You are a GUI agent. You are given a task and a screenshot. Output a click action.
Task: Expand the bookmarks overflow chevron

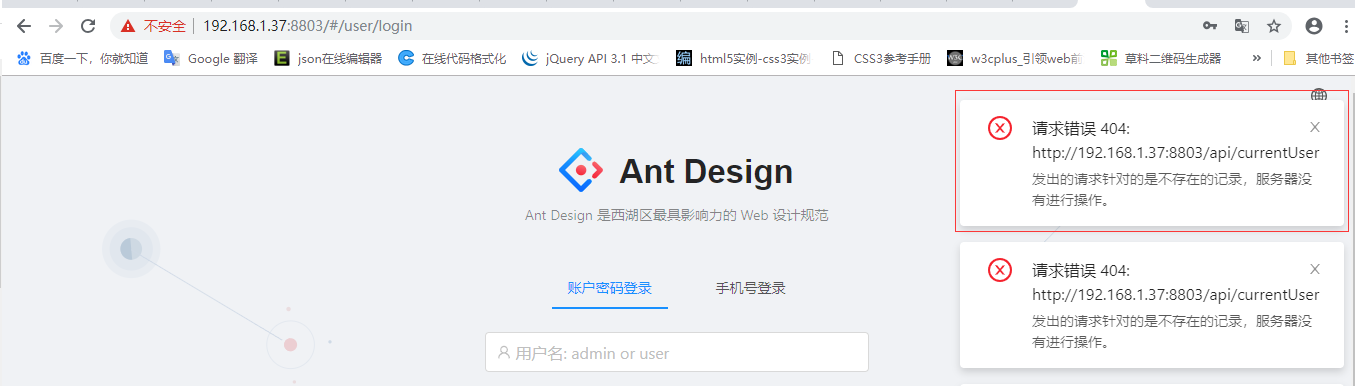[x=1256, y=58]
